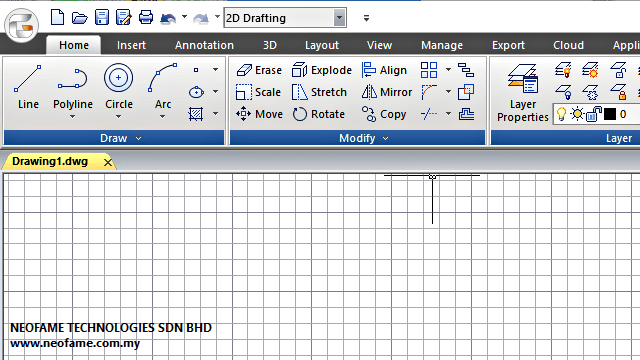Click the Rotate tool
640x360 pixels.
coord(319,114)
